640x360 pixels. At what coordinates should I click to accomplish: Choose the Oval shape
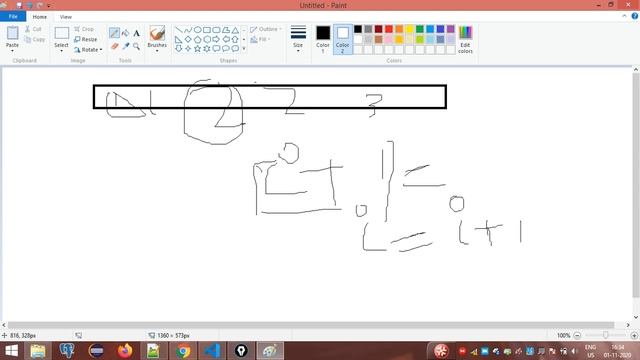[198, 30]
